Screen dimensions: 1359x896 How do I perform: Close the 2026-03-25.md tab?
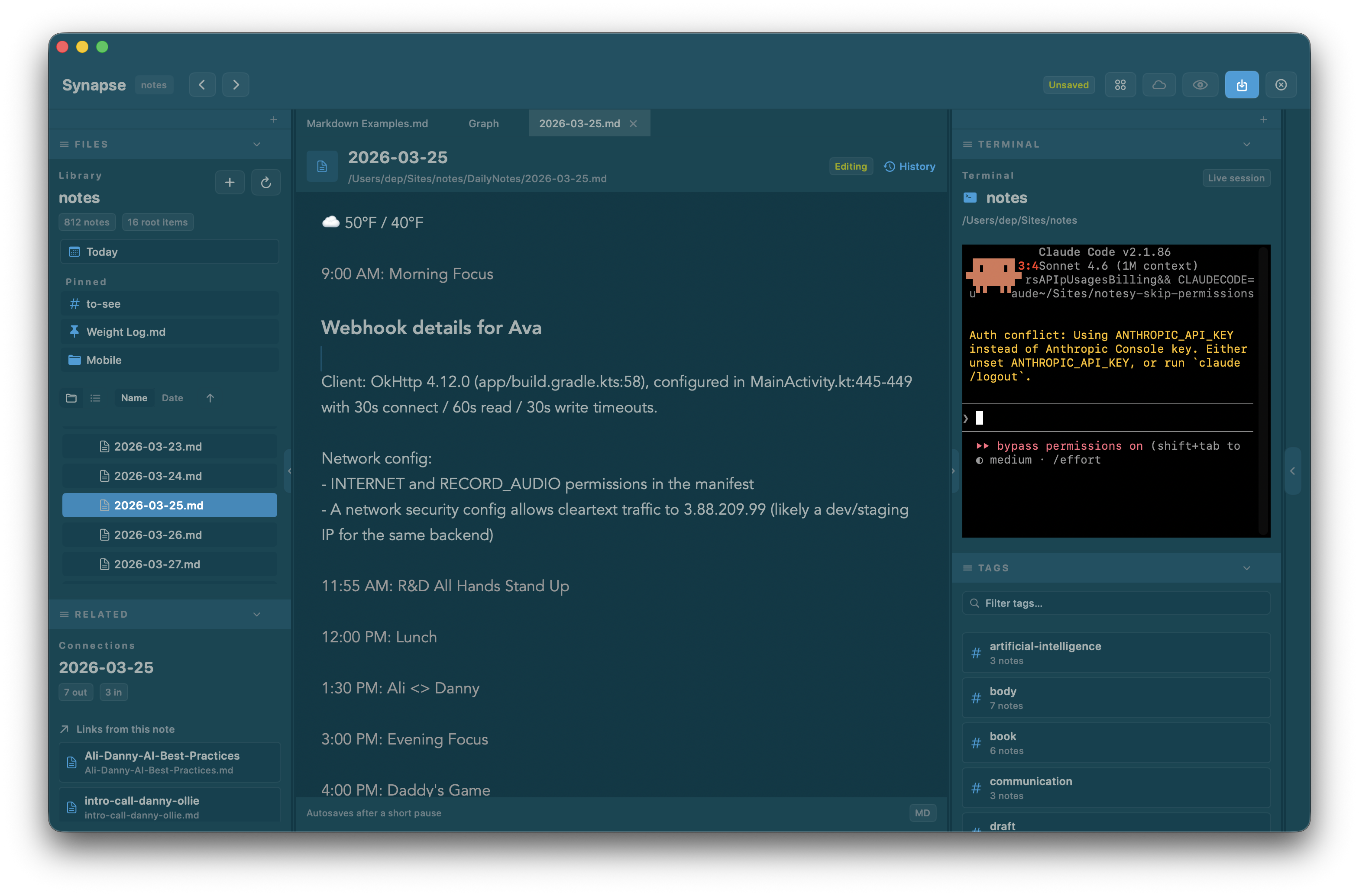(633, 123)
